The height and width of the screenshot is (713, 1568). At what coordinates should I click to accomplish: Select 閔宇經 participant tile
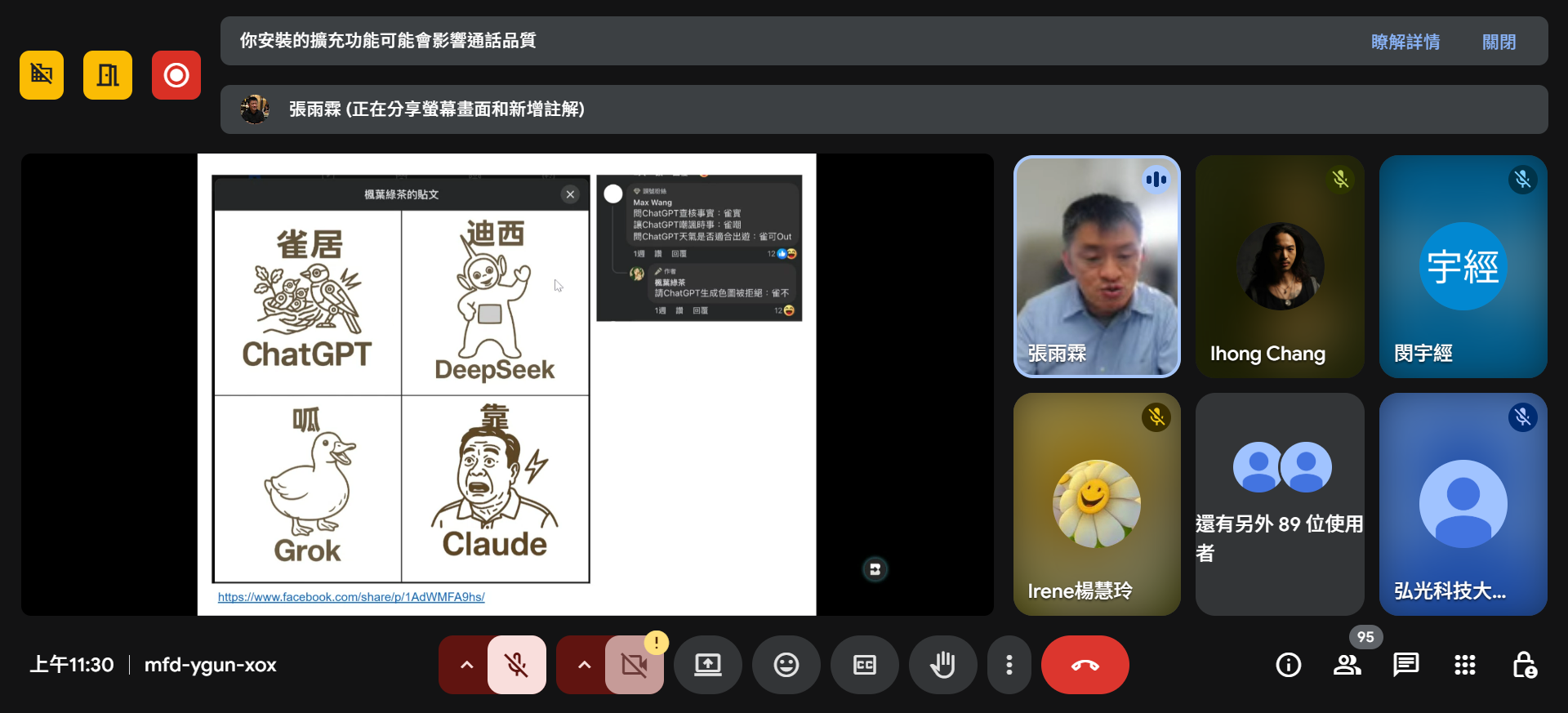click(x=1463, y=266)
